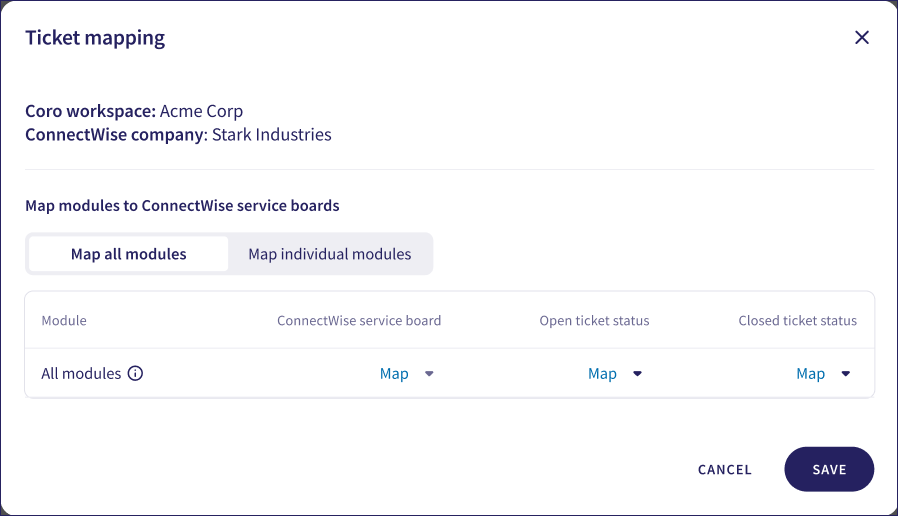Image resolution: width=898 pixels, height=516 pixels.
Task: Click the Closed ticket status column header
Action: (x=797, y=321)
